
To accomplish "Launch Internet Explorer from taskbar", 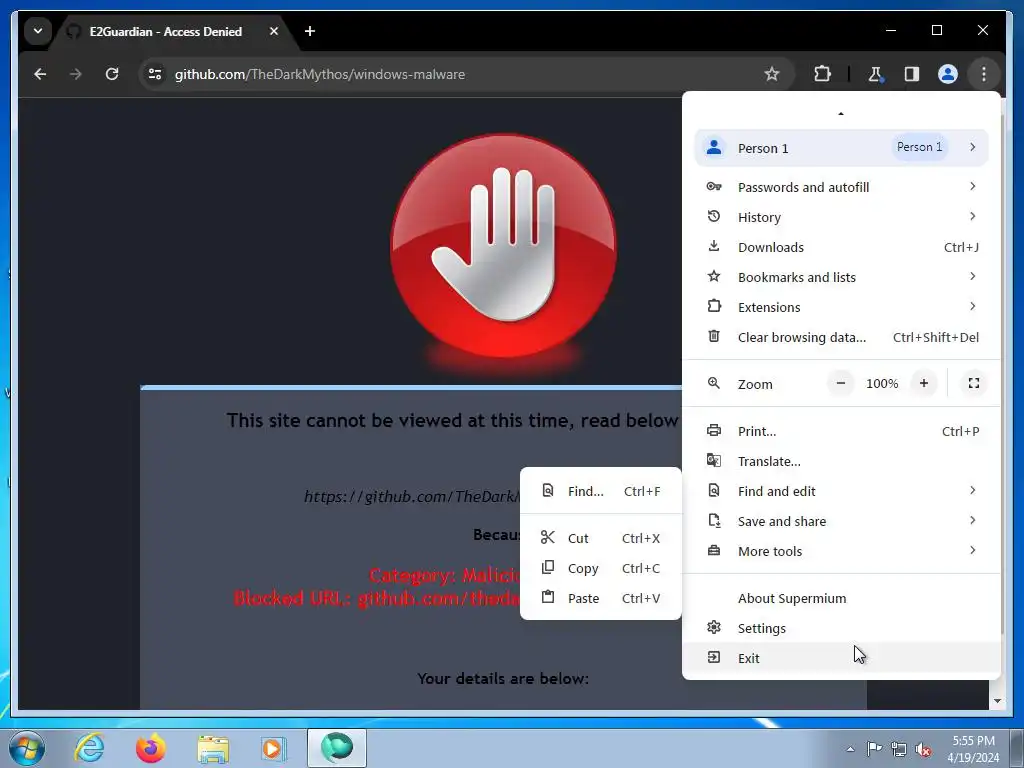I will coord(89,748).
